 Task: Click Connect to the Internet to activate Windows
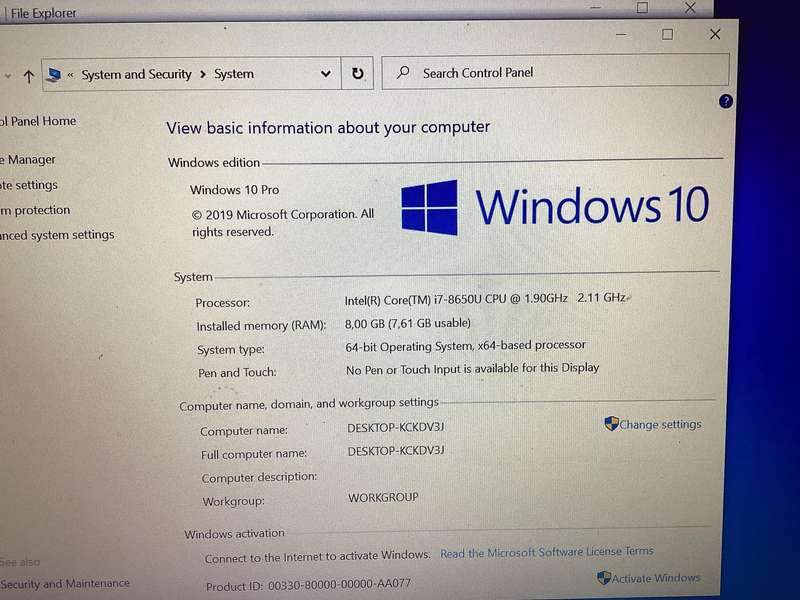317,557
